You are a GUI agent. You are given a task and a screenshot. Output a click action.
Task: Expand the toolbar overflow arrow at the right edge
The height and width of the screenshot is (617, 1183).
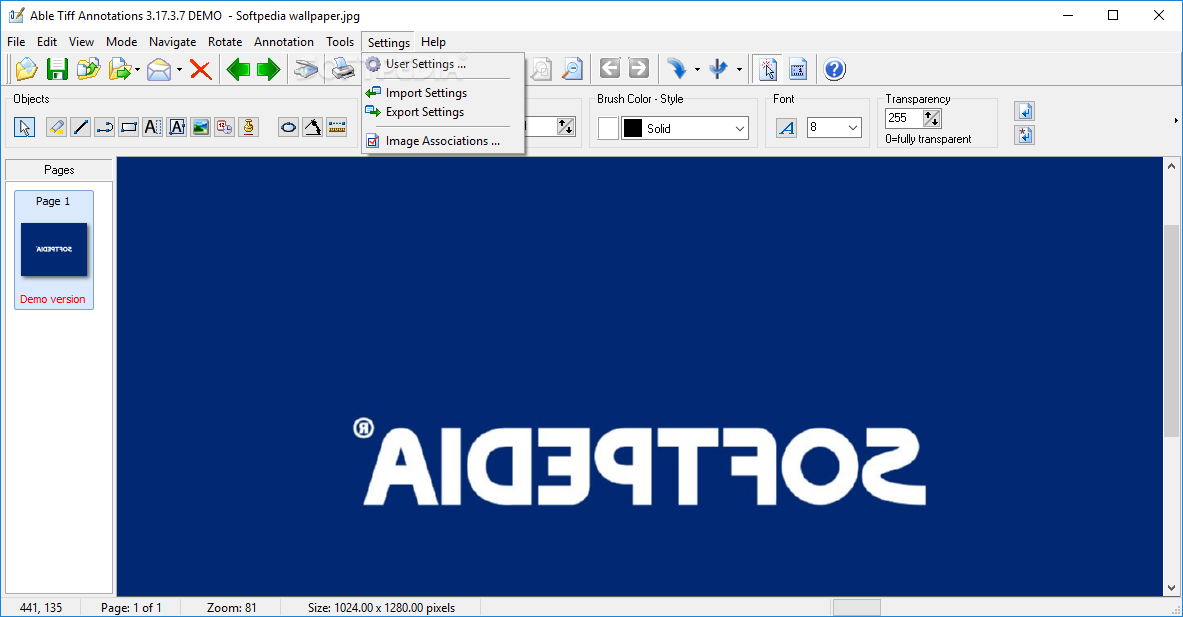click(1175, 120)
